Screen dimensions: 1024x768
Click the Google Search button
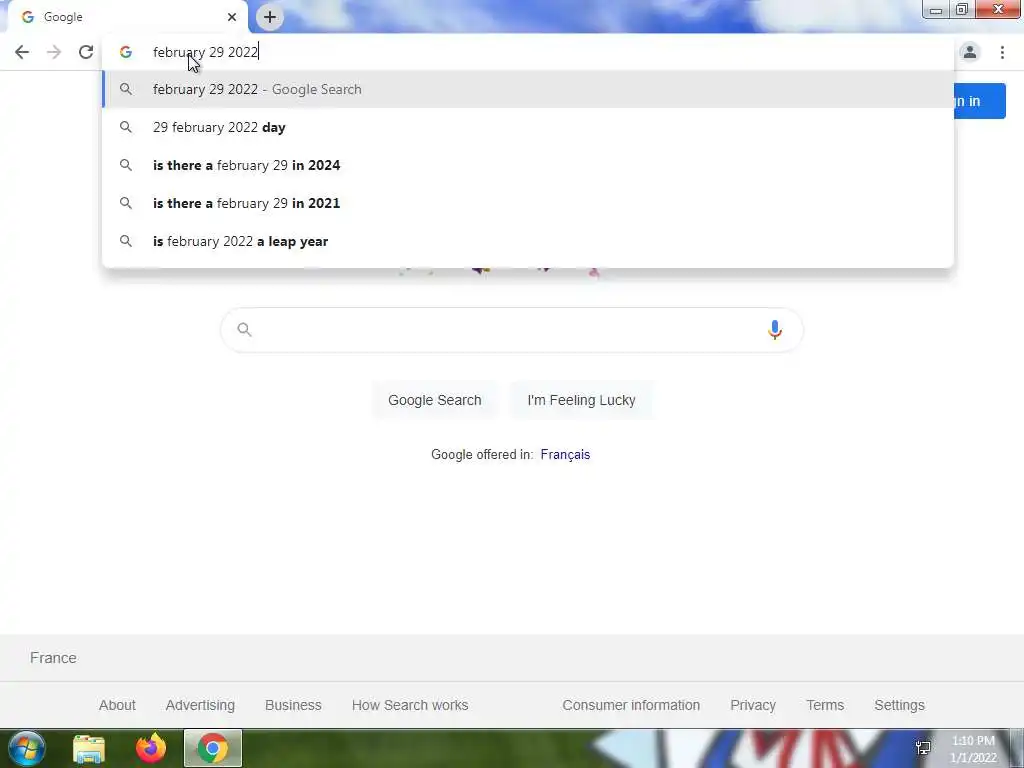435,400
